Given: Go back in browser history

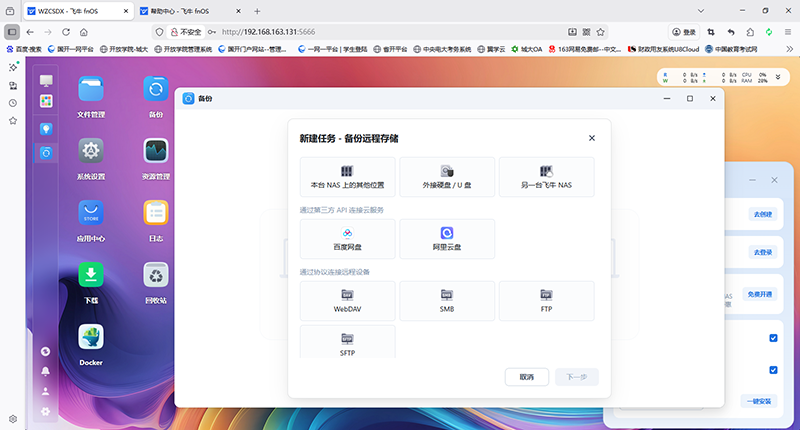Looking at the screenshot, I should tap(30, 32).
